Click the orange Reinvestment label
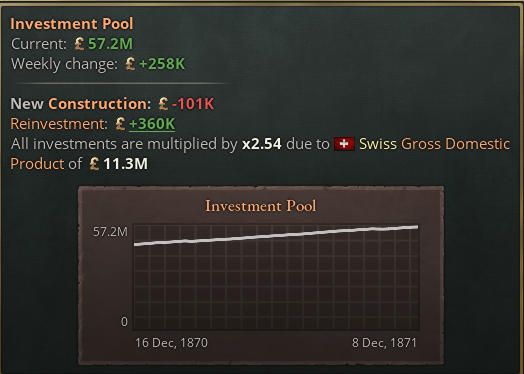 tap(59, 124)
